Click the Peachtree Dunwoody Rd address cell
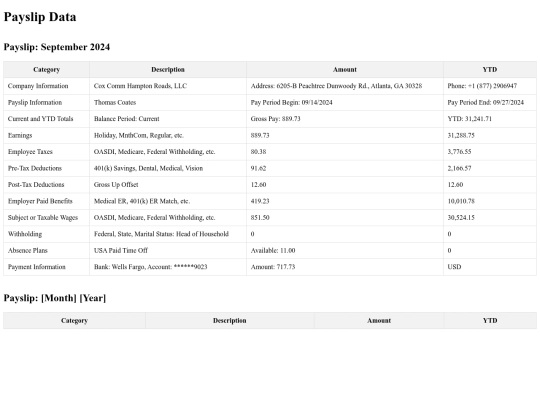This screenshot has width=540, height=405. 345,86
